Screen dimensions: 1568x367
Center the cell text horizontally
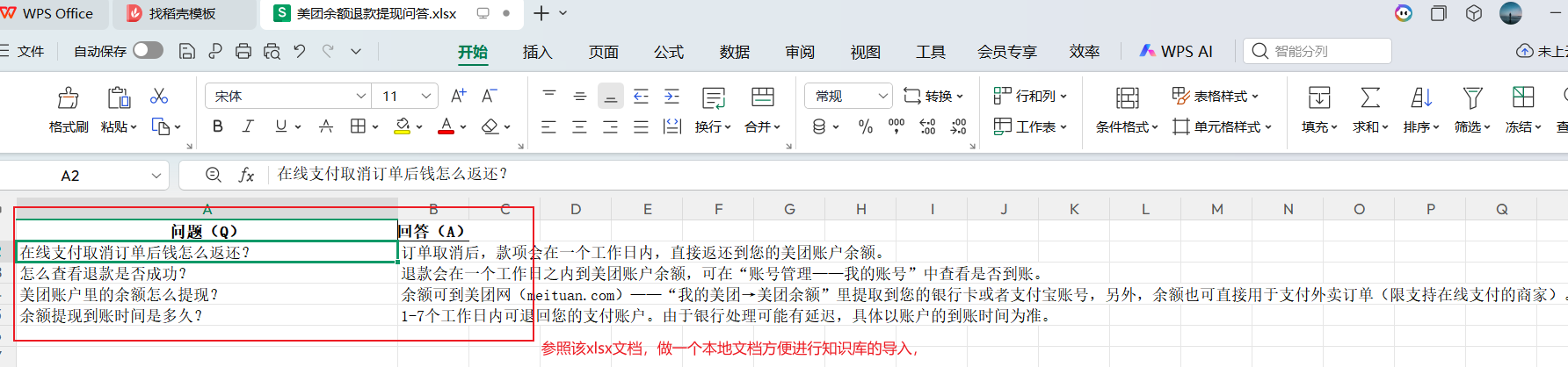pos(580,126)
